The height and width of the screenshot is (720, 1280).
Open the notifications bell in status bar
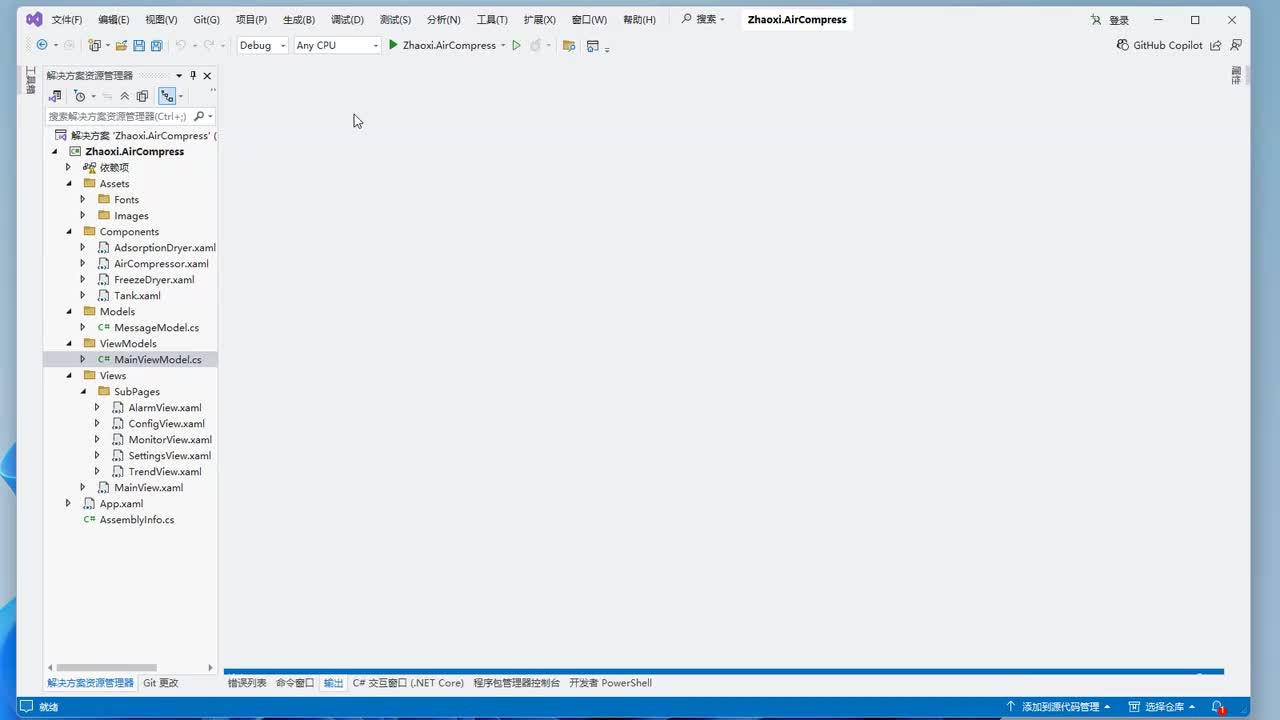pos(1217,707)
